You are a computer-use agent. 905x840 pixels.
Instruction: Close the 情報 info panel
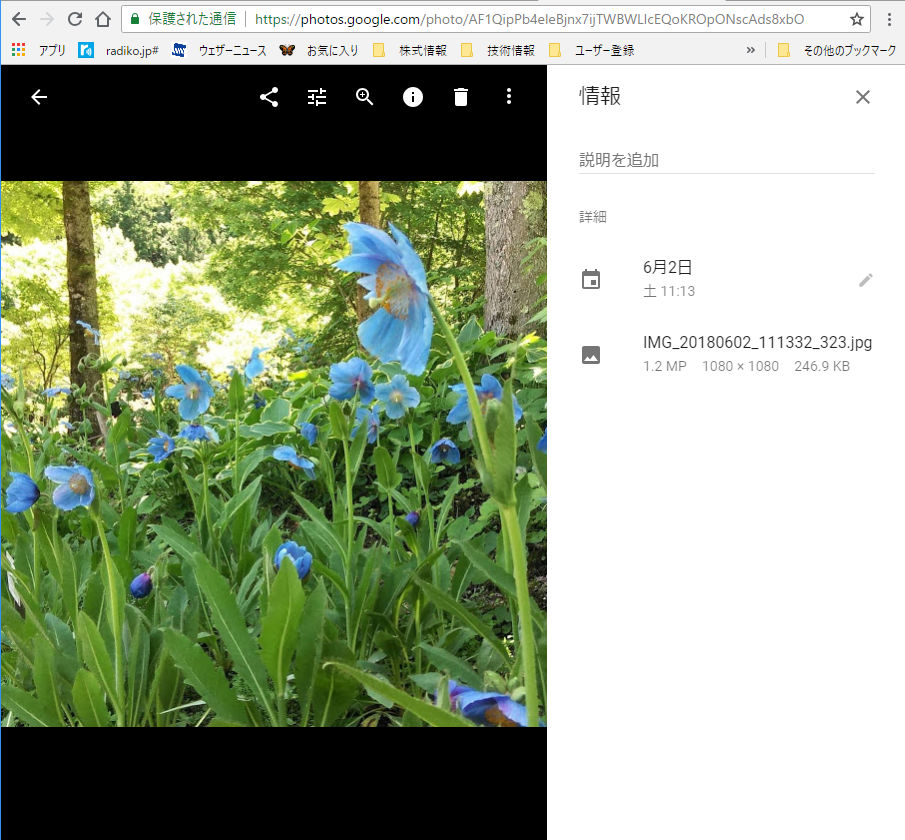[x=863, y=97]
